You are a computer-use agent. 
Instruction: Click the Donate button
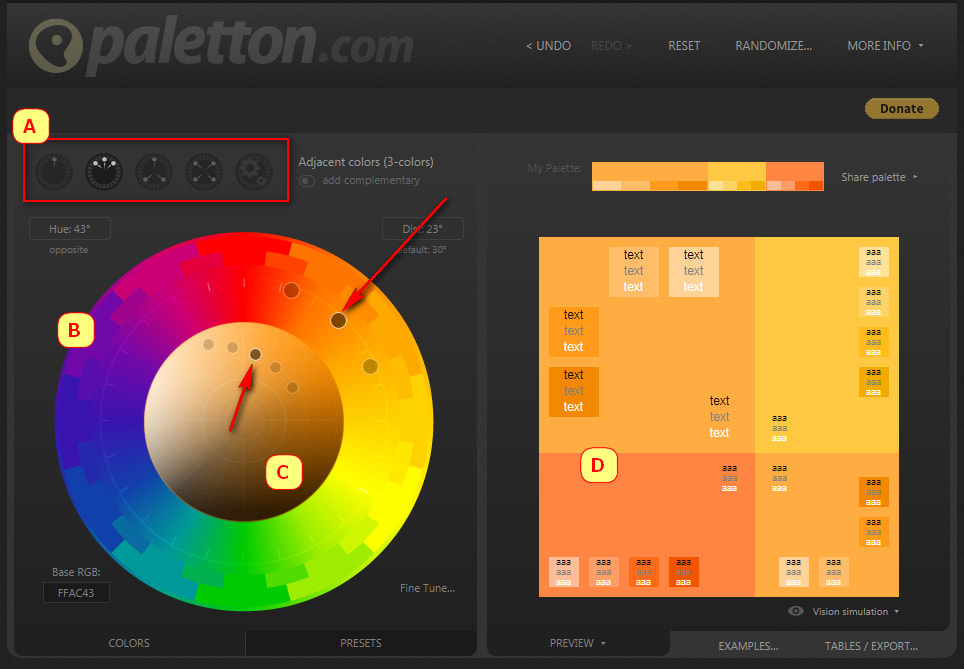point(901,108)
